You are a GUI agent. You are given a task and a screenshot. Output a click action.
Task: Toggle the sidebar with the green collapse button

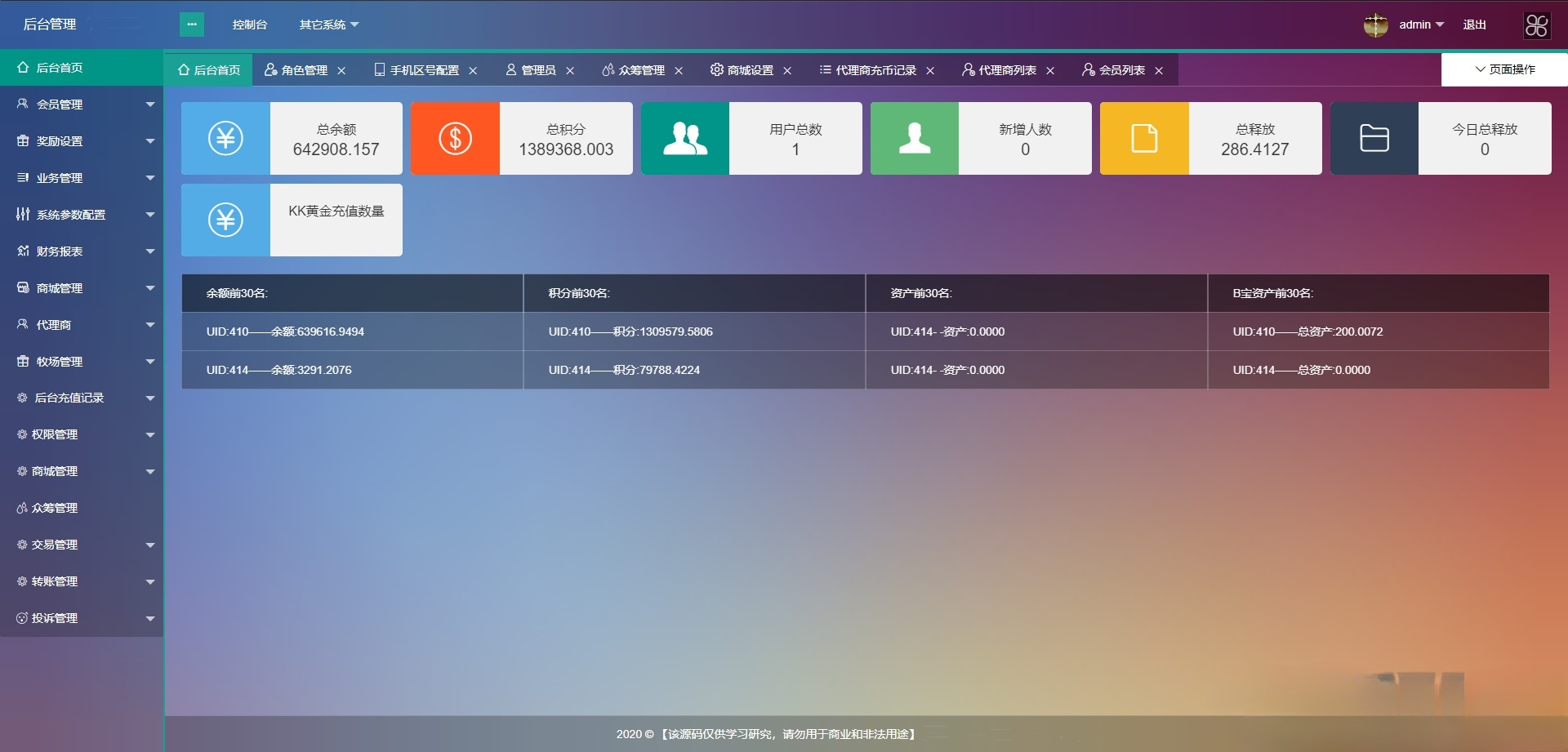(x=192, y=24)
